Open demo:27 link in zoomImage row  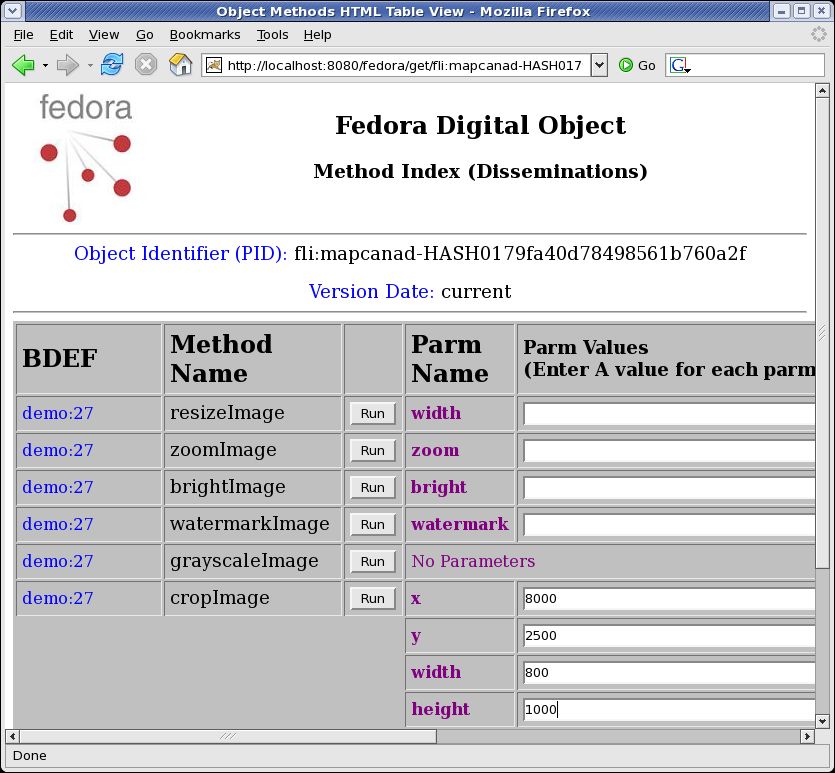58,450
